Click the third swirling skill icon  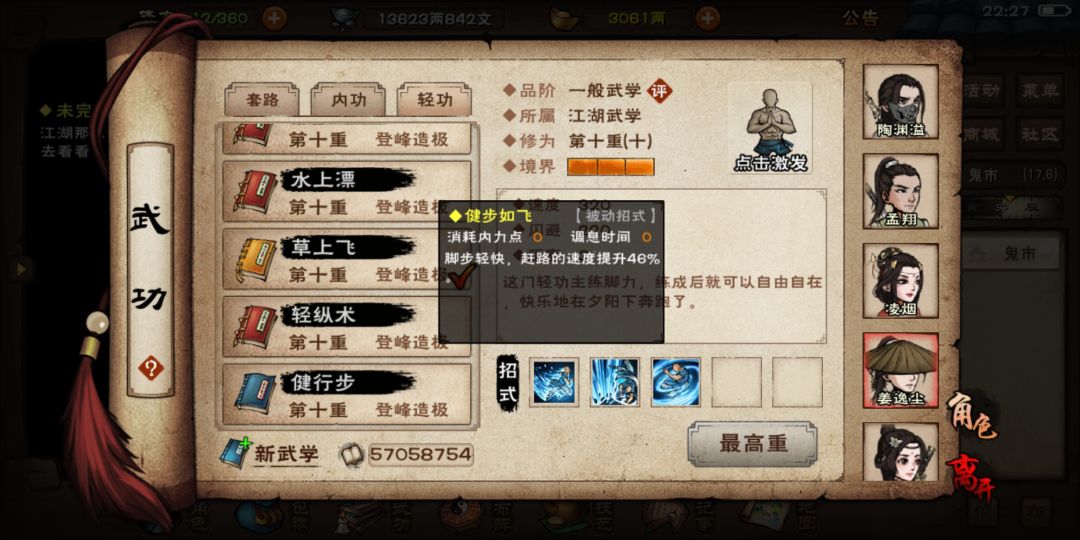point(676,382)
